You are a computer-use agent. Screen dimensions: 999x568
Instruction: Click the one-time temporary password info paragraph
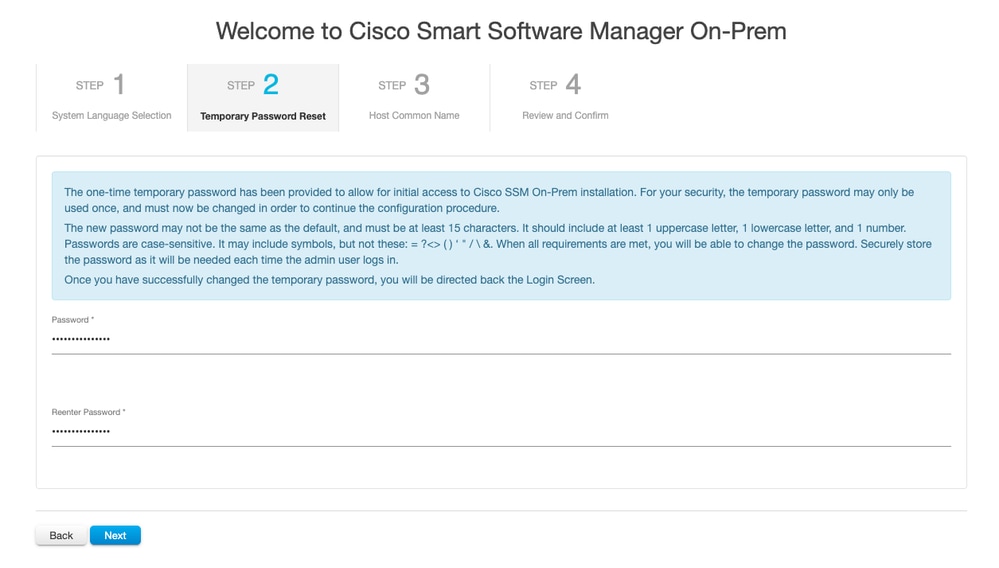(x=490, y=200)
